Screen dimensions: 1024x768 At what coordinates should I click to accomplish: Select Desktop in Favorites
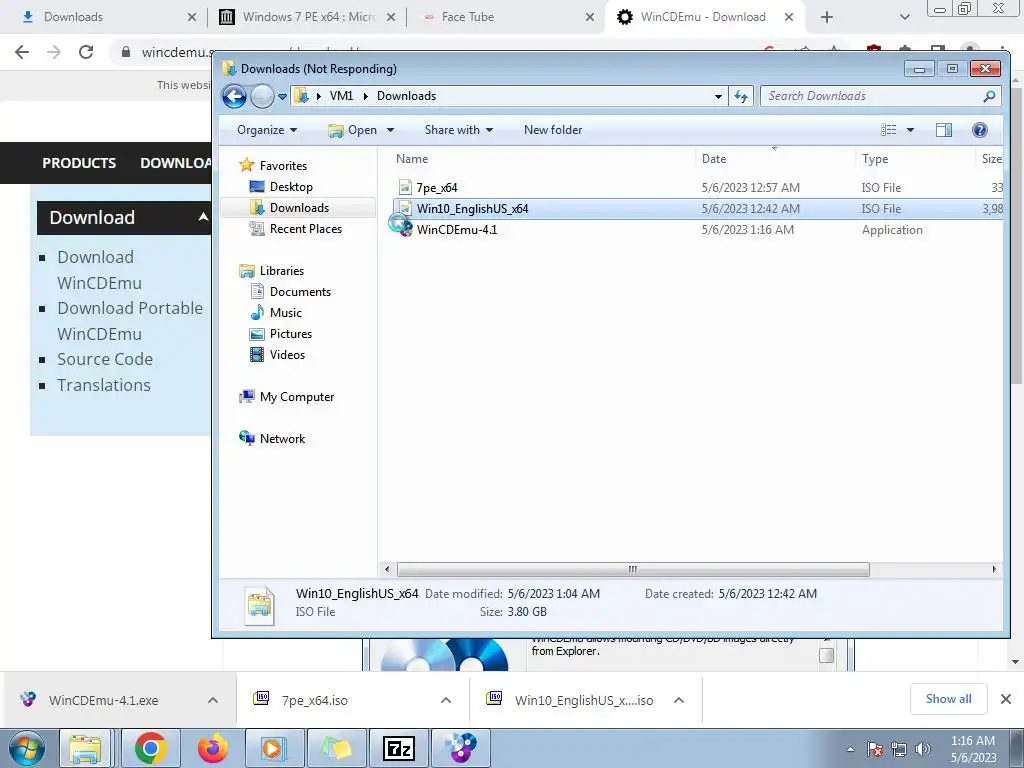click(281, 187)
